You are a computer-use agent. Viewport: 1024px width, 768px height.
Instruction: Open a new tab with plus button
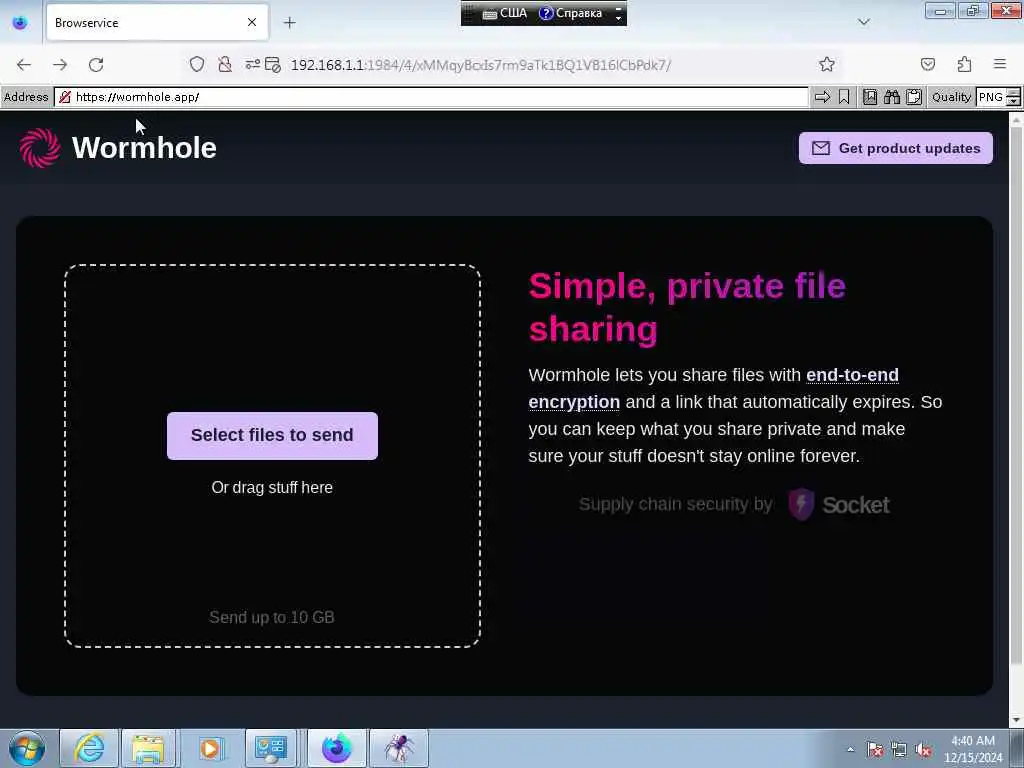290,23
